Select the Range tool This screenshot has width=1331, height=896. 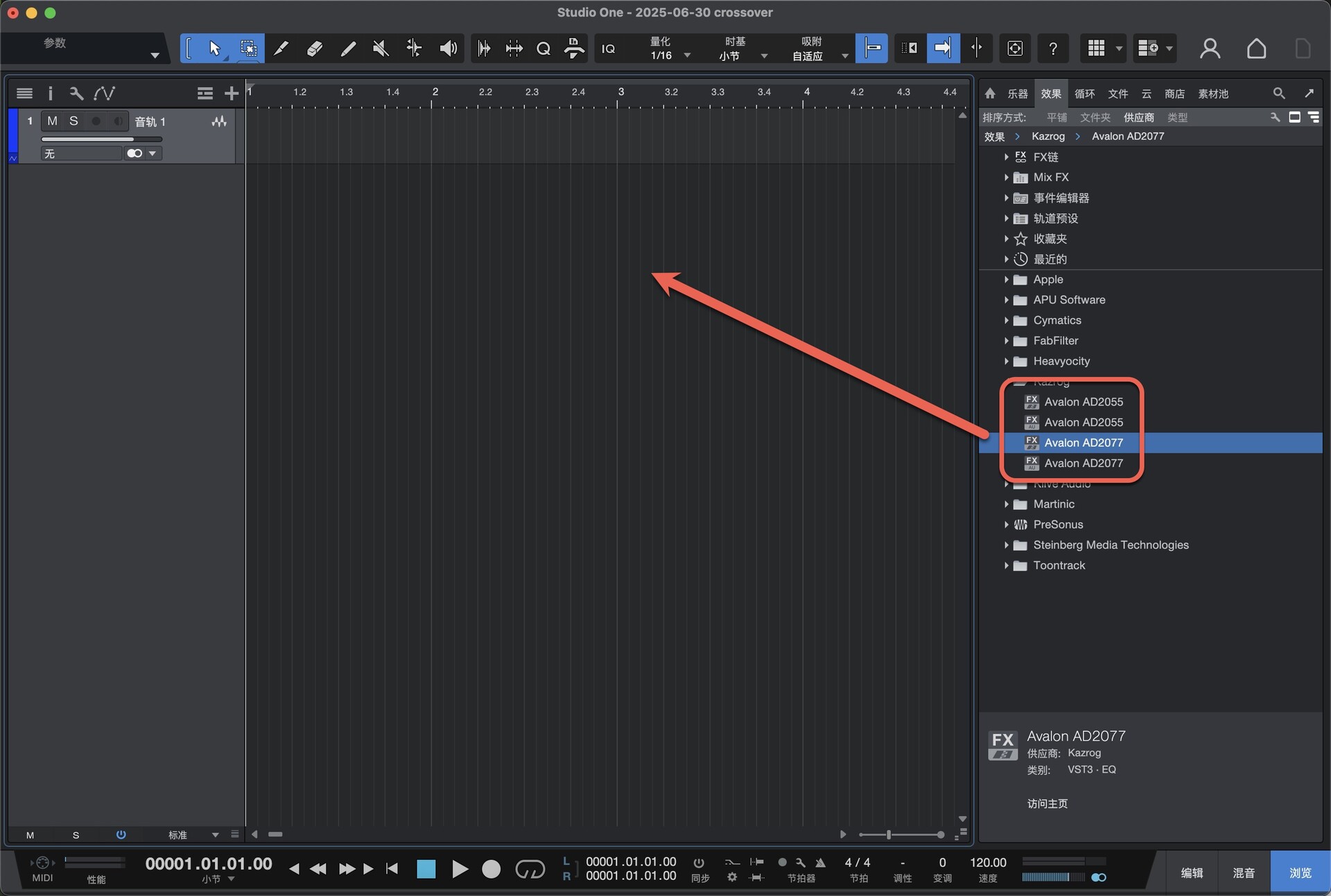point(247,49)
